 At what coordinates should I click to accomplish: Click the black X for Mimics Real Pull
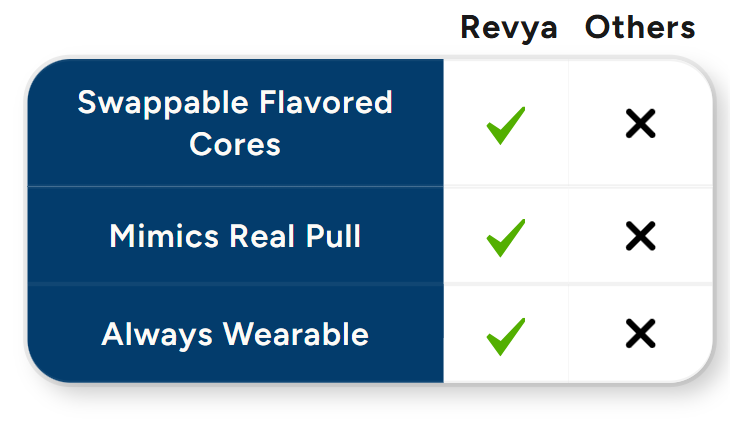640,236
